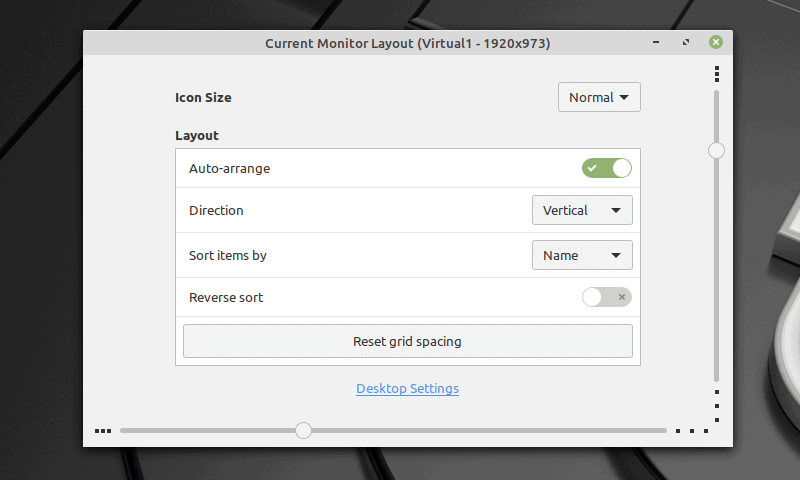Click the tight-dots icon left of horizontal slider

pyautogui.click(x=103, y=431)
